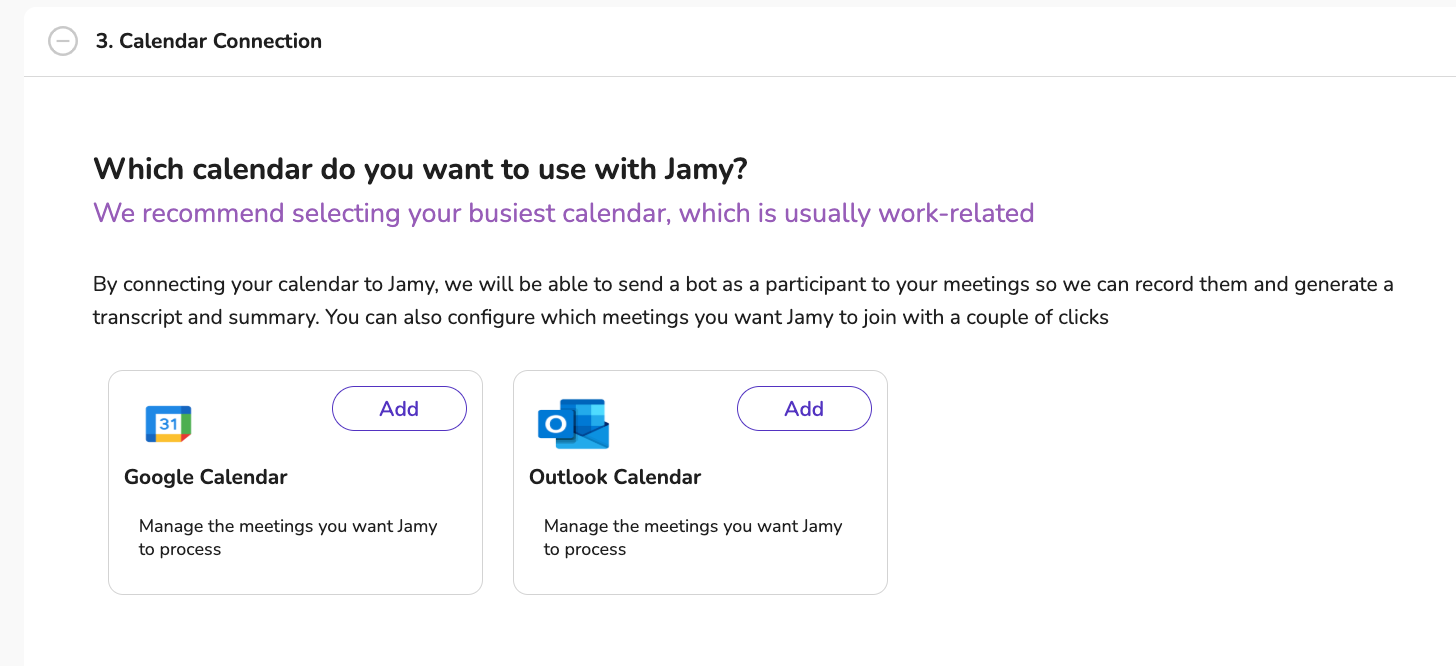The height and width of the screenshot is (666, 1456).
Task: Click the purple busiest calendar recommendation text
Action: (x=563, y=213)
